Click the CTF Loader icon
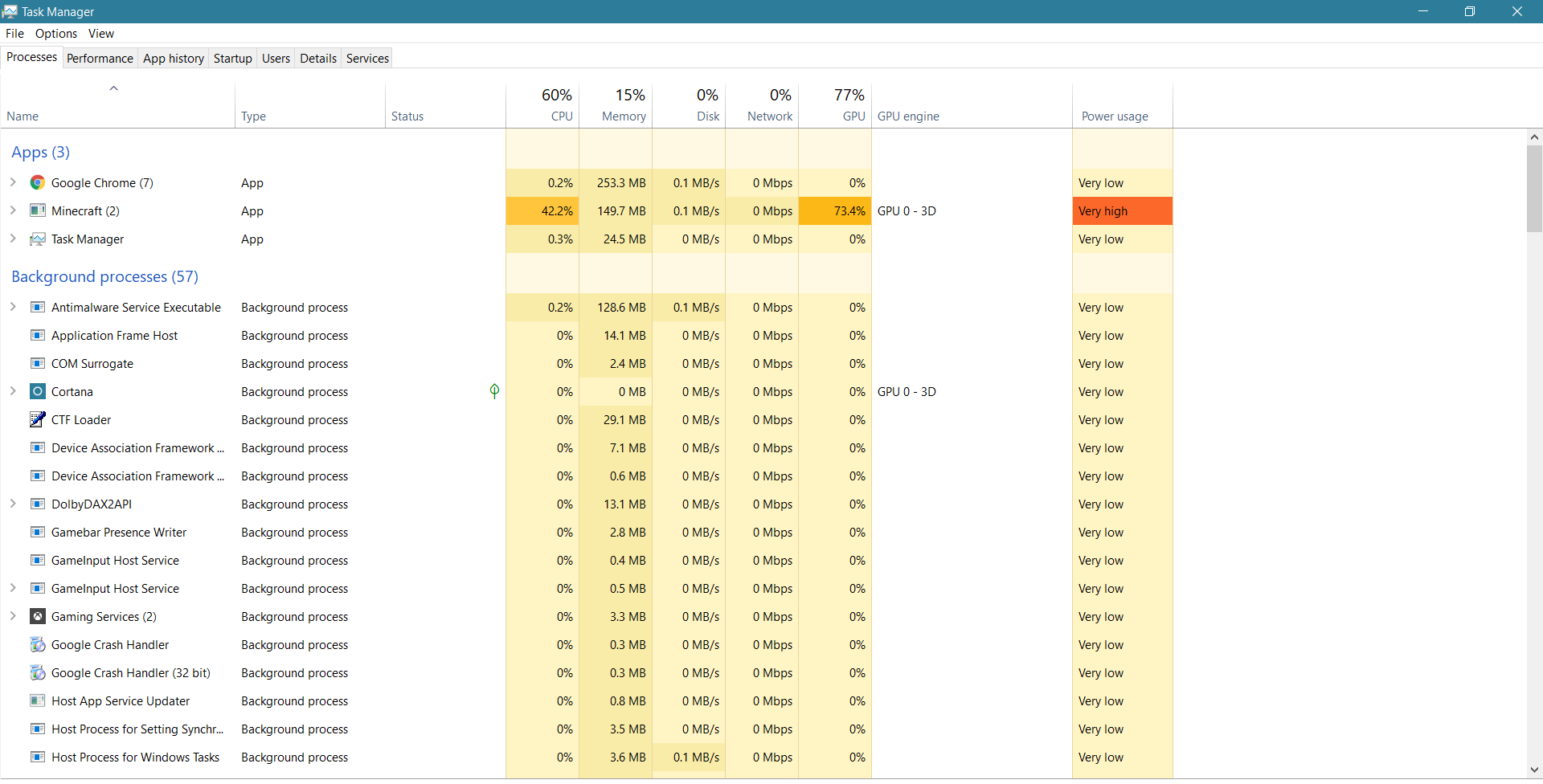 [x=37, y=420]
